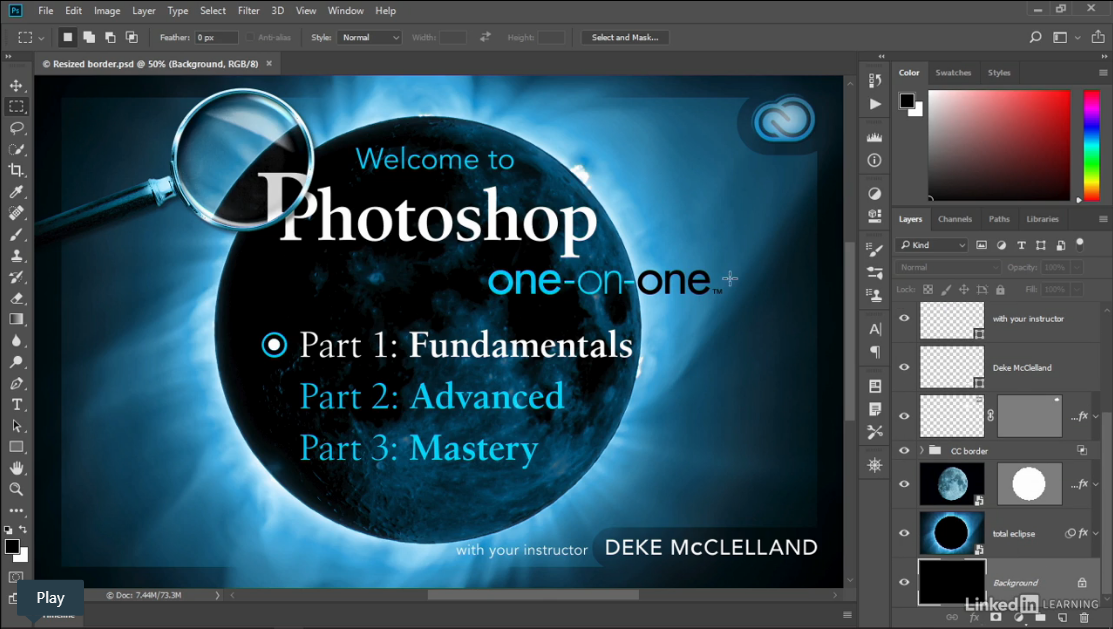Select the Hand tool
Image resolution: width=1113 pixels, height=629 pixels.
pos(16,468)
